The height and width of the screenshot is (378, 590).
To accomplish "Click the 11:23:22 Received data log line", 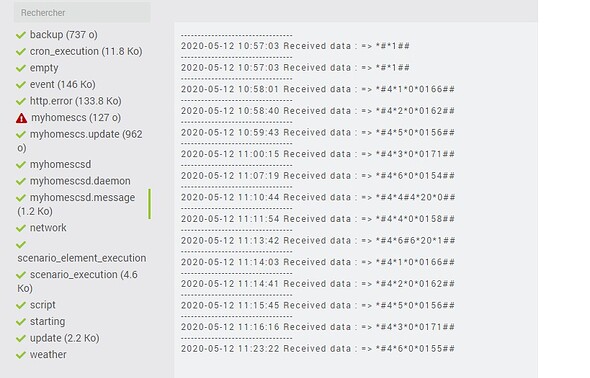I will click(x=318, y=349).
